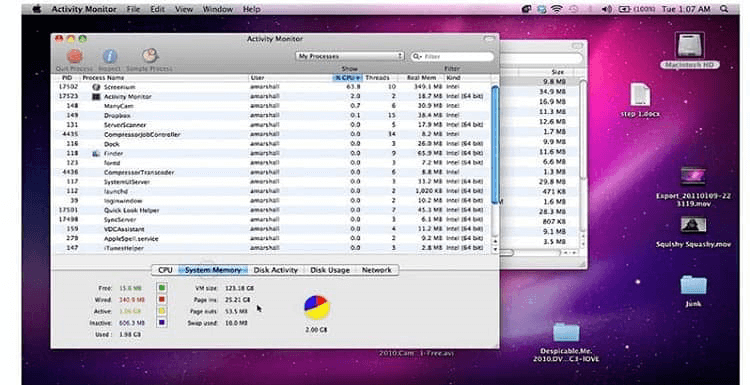Sort by the User column header
This screenshot has width=750, height=385.
(290, 77)
